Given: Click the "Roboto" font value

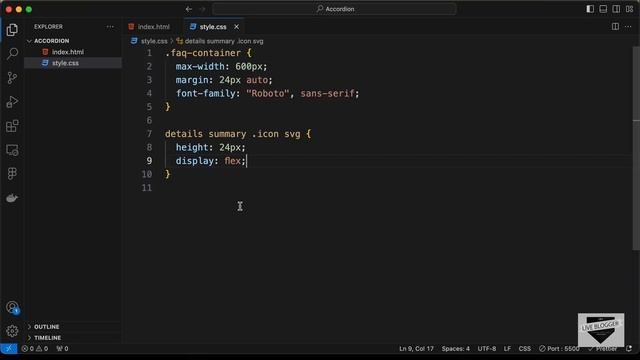Looking at the screenshot, I should 268,93.
